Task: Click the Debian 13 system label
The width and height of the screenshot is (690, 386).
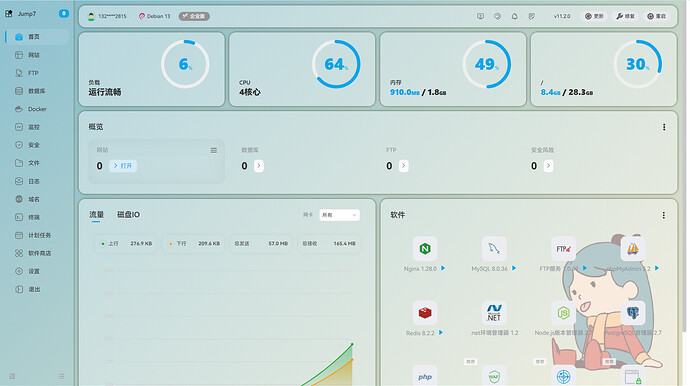Action: click(154, 16)
